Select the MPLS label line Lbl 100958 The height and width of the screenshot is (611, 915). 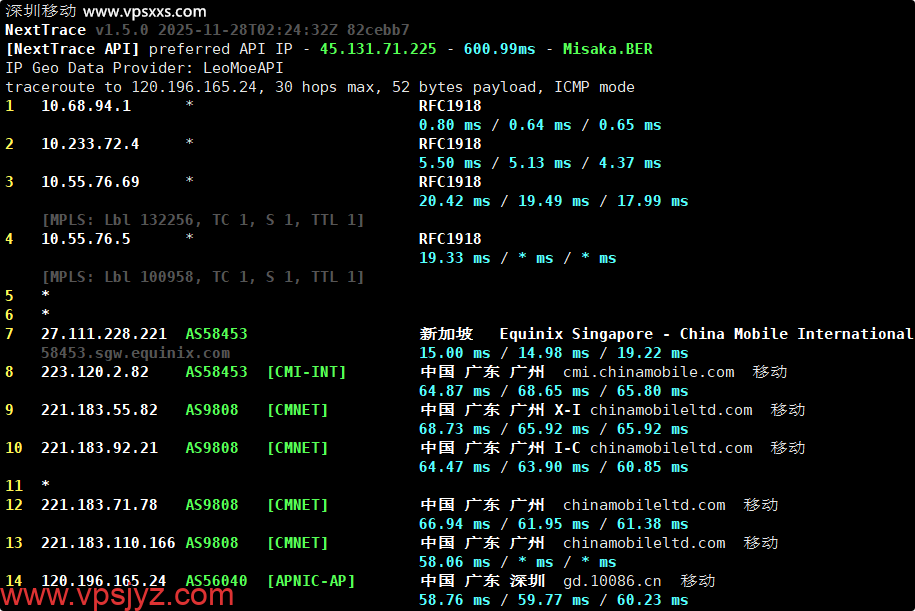[203, 277]
